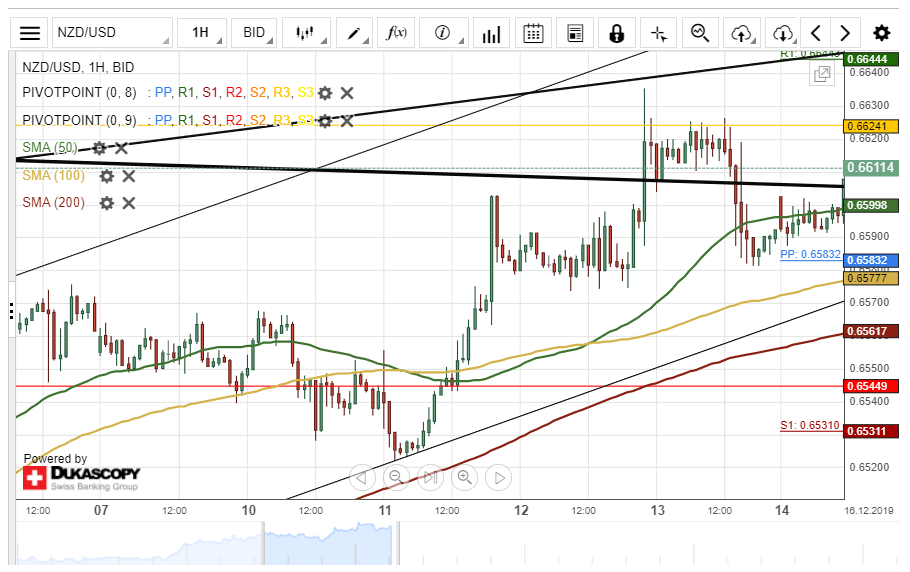This screenshot has height=572, width=910.
Task: Click the S1: 0.65310 support label
Action: tap(810, 425)
